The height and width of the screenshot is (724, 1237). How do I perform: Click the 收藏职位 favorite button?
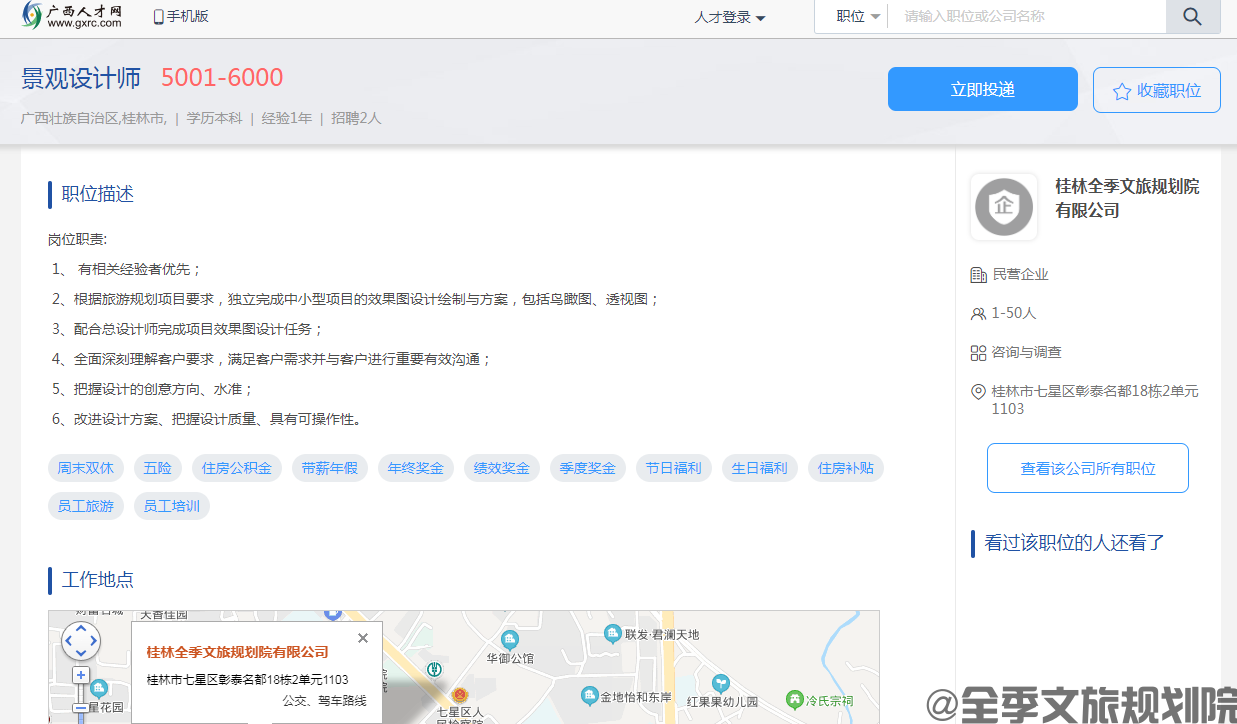[x=1157, y=90]
